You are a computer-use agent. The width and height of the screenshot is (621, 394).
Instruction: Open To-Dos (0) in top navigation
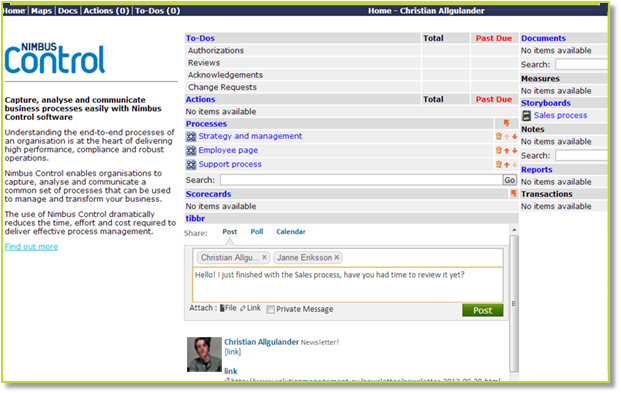(x=158, y=11)
